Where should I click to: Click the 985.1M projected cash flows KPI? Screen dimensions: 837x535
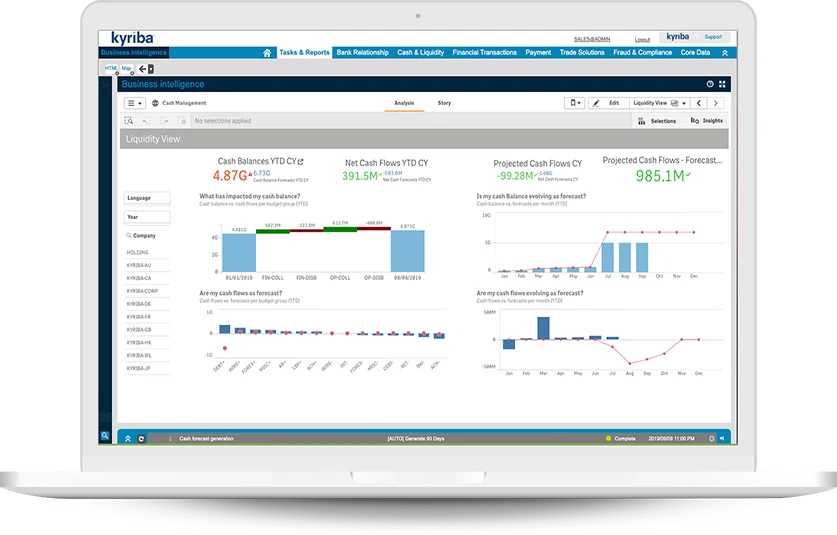tap(660, 176)
